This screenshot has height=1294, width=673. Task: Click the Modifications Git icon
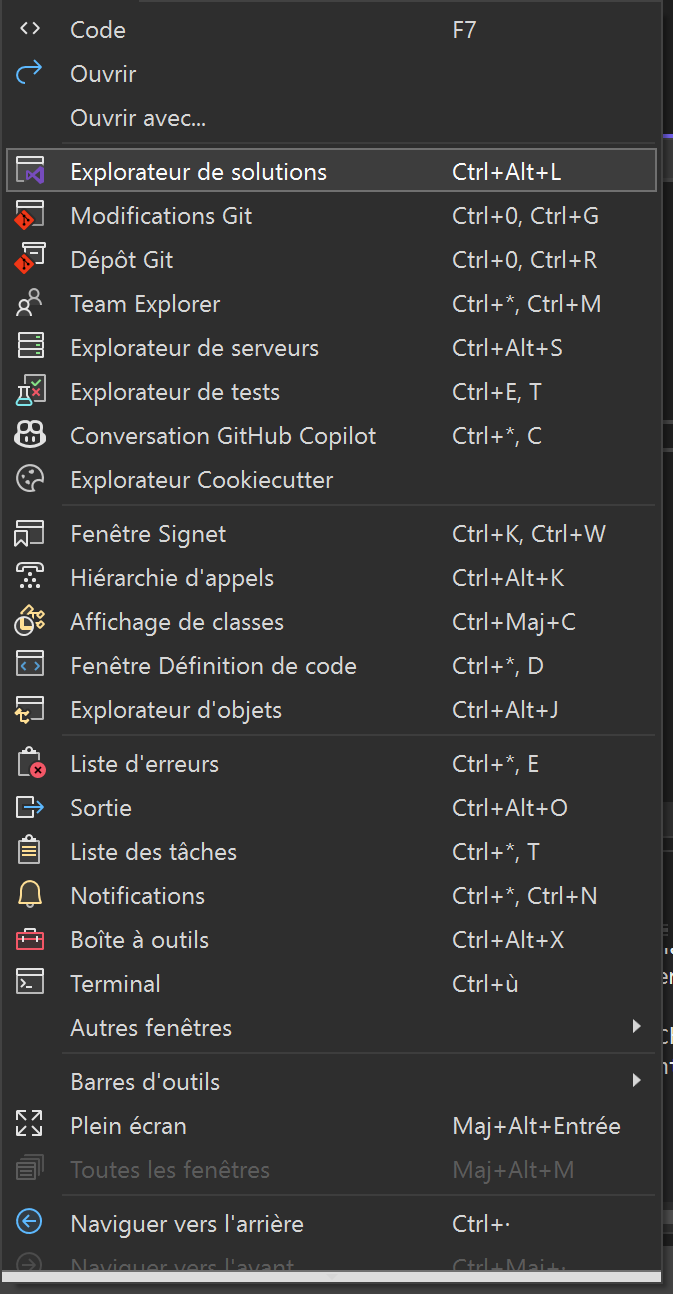(x=30, y=216)
